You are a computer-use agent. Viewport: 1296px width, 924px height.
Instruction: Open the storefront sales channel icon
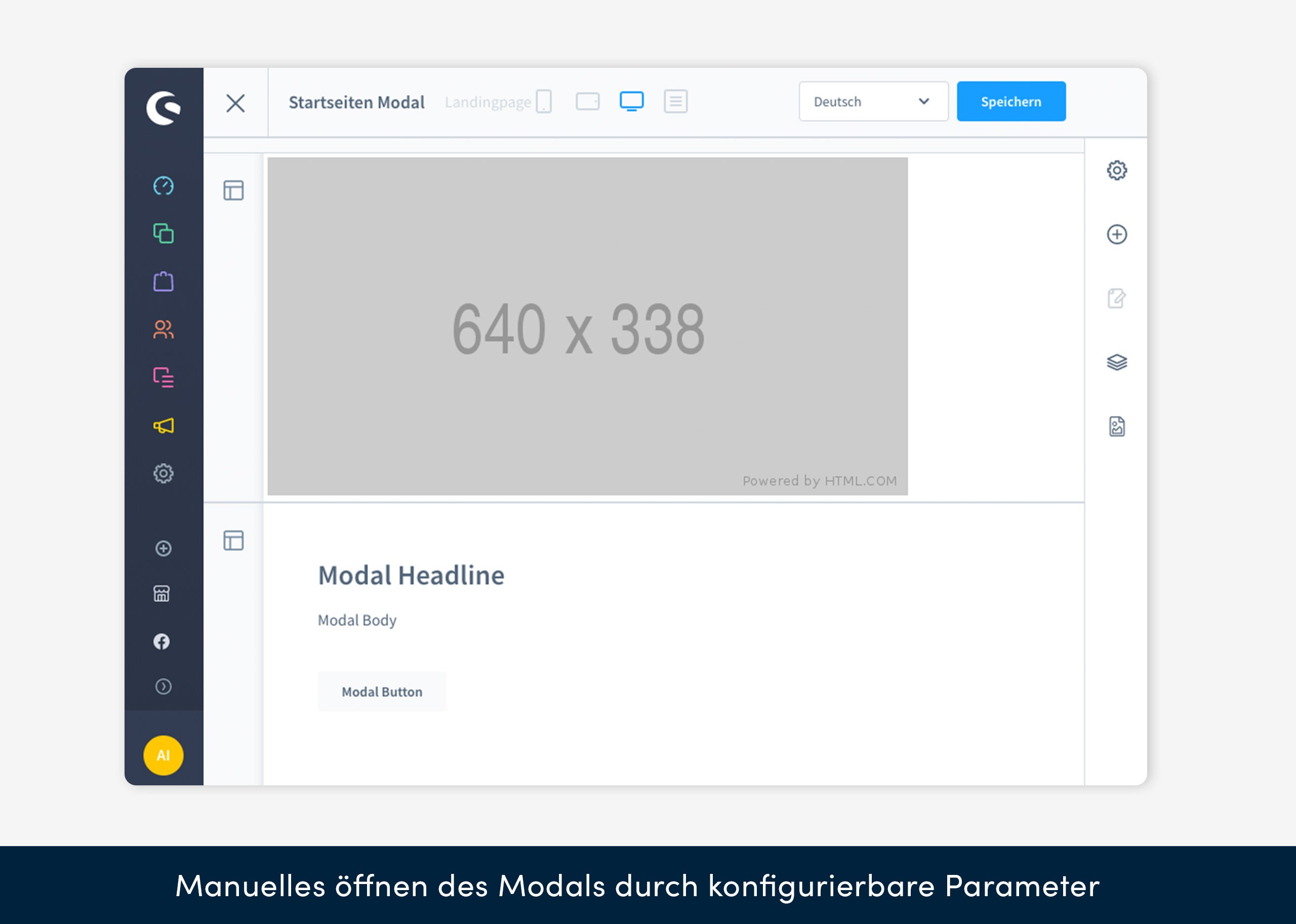(x=161, y=594)
